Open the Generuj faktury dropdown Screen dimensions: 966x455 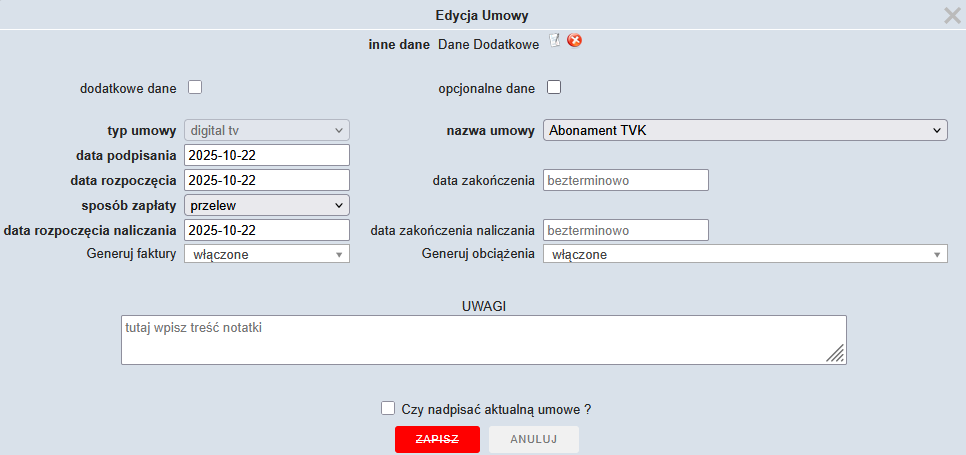click(x=267, y=255)
